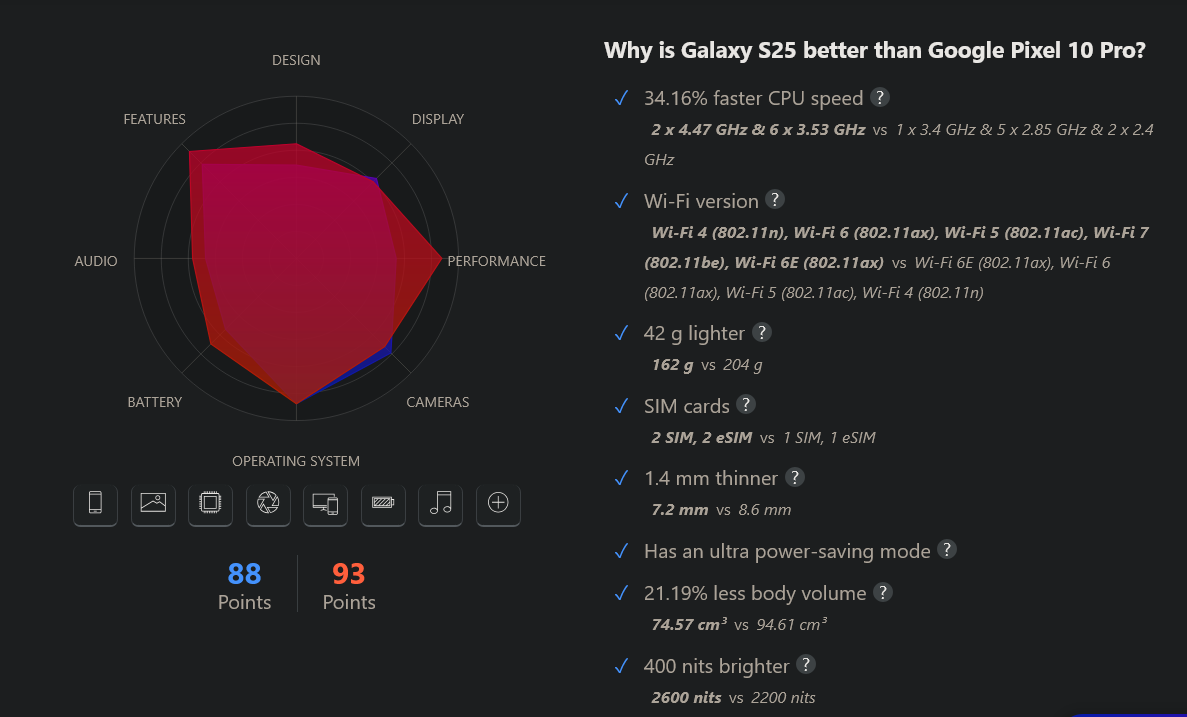Open help icon beside Wi-Fi version
1187x717 pixels.
[x=774, y=199]
